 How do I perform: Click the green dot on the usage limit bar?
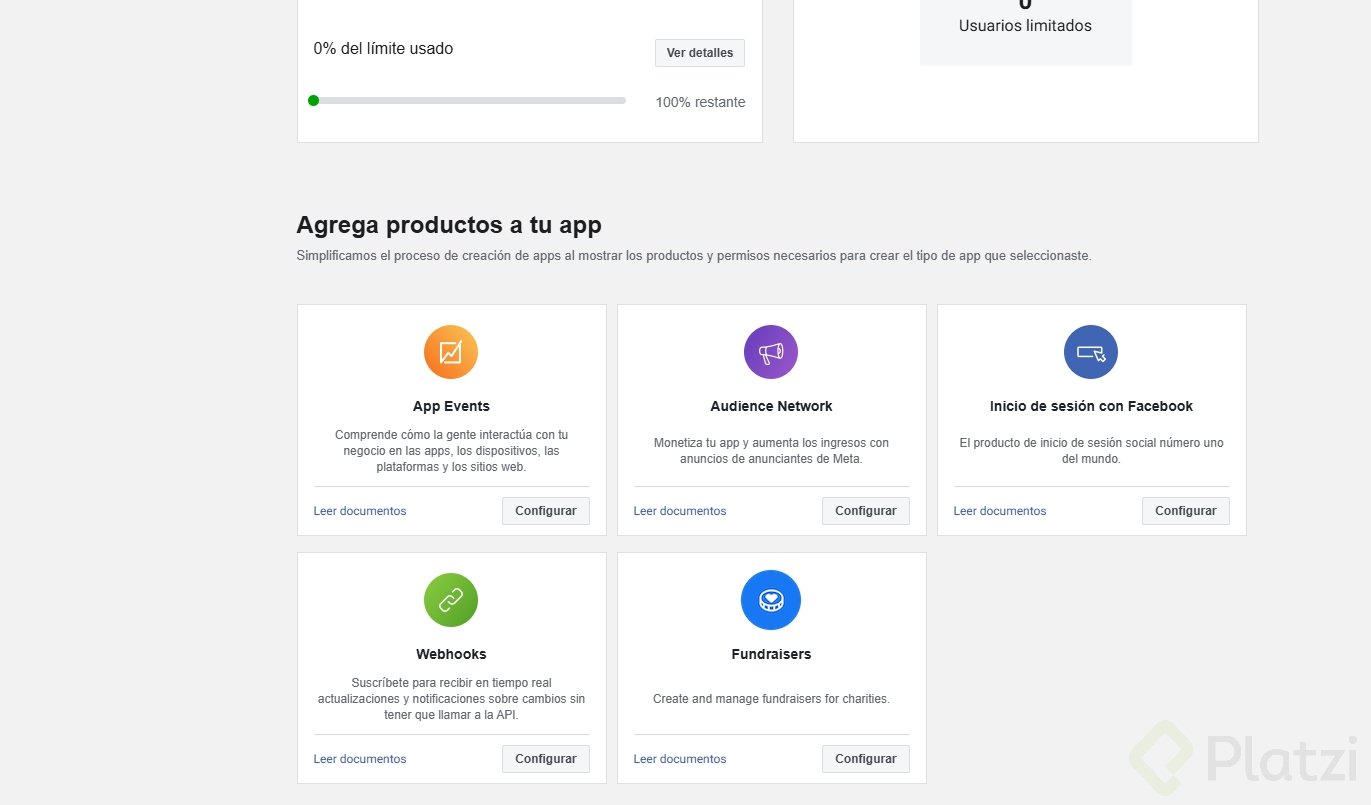coord(314,100)
